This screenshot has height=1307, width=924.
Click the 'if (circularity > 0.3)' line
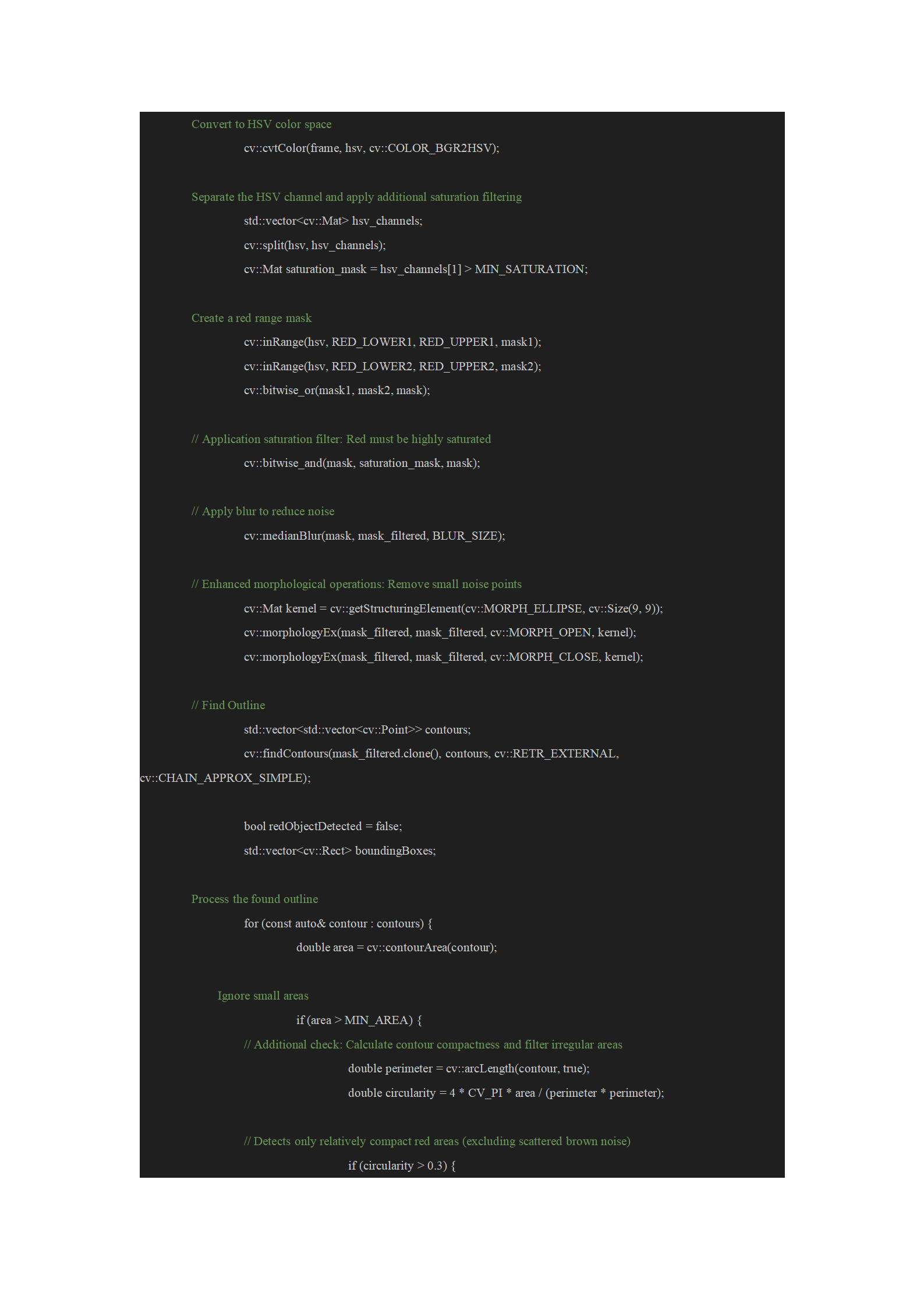[402, 1166]
